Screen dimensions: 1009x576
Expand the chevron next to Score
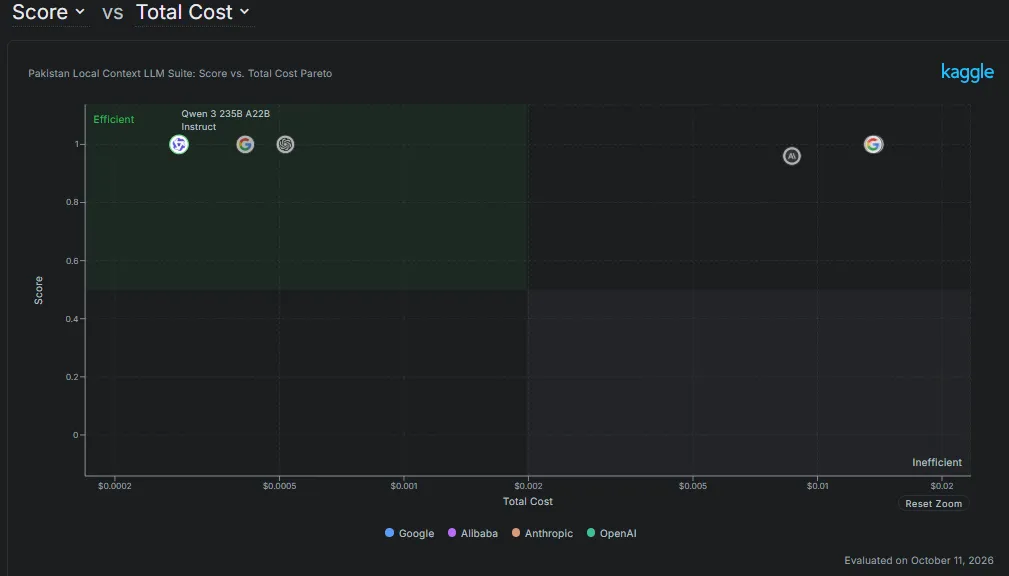coord(80,12)
